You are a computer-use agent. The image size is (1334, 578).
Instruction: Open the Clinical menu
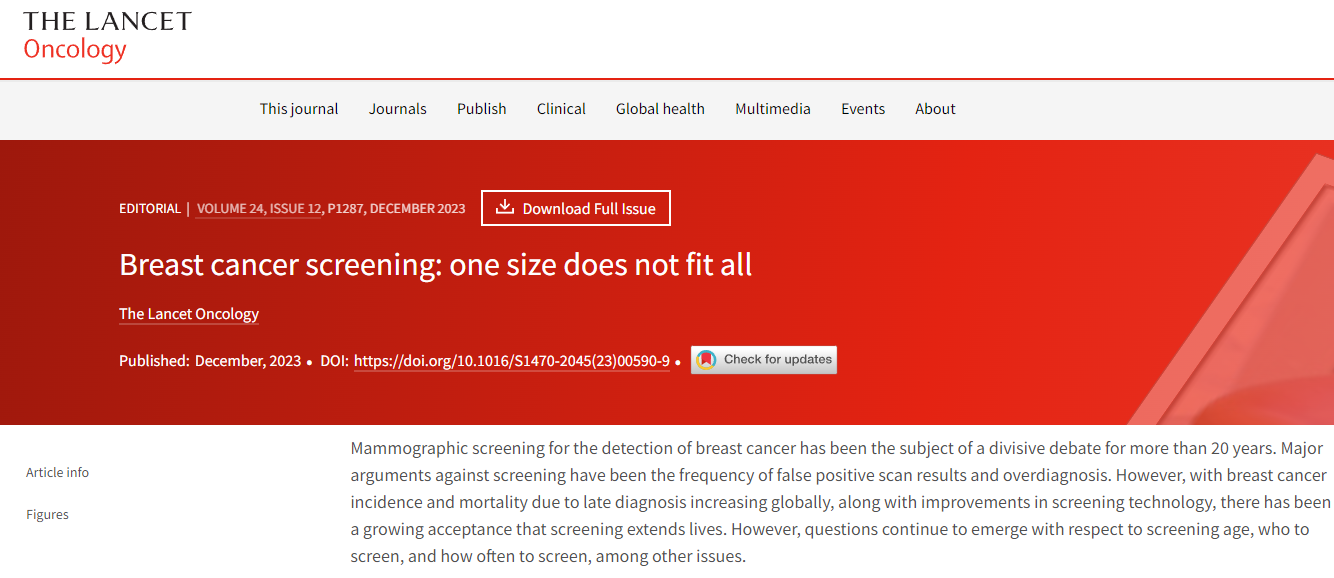(x=561, y=109)
